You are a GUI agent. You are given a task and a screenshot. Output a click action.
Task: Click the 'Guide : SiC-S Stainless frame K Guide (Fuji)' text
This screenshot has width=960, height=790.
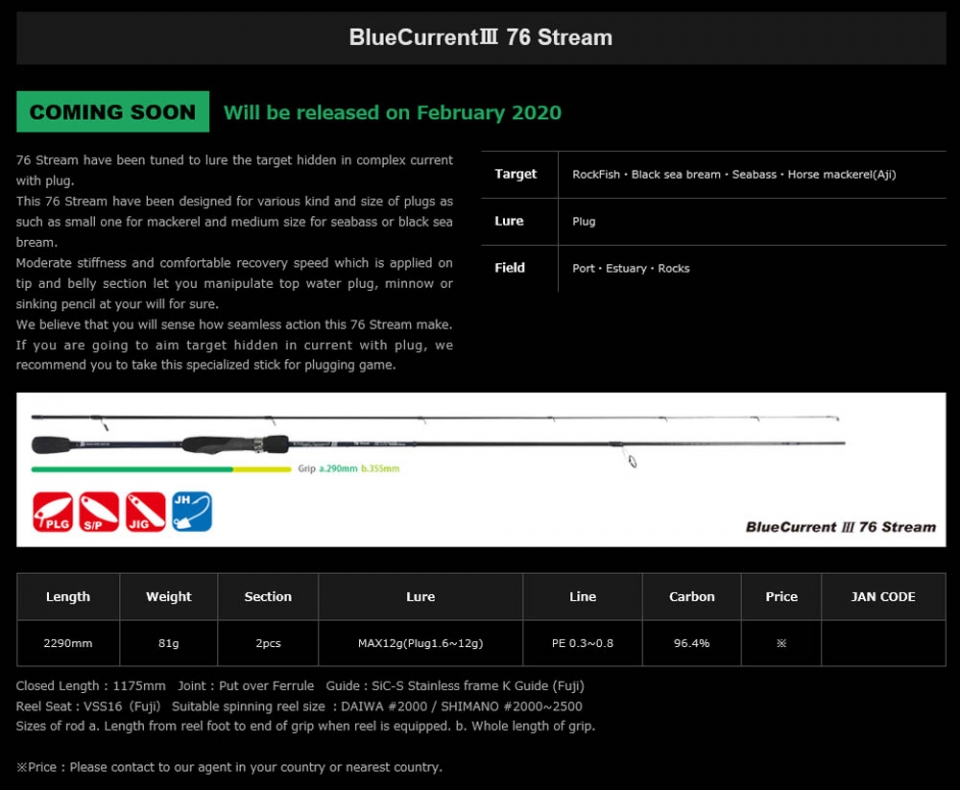click(455, 686)
